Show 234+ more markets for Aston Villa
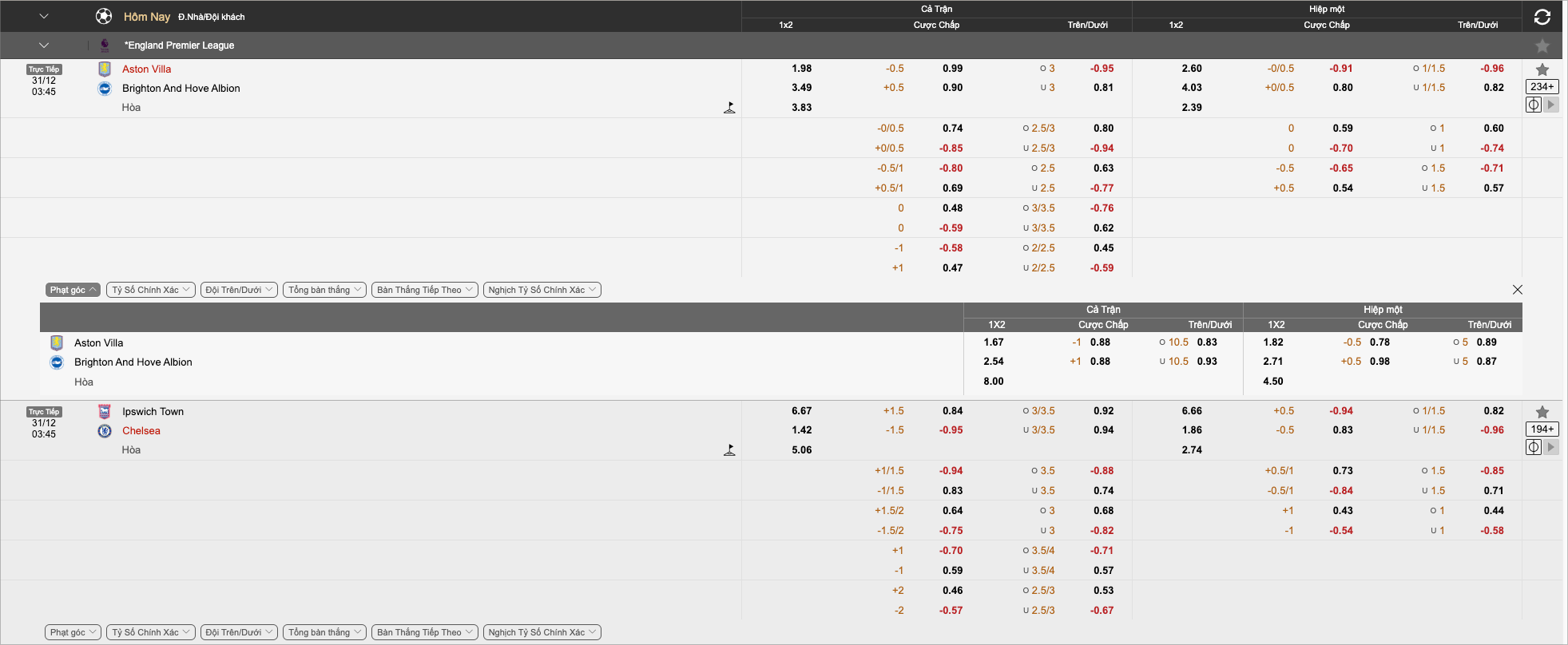1568x645 pixels. [1542, 87]
